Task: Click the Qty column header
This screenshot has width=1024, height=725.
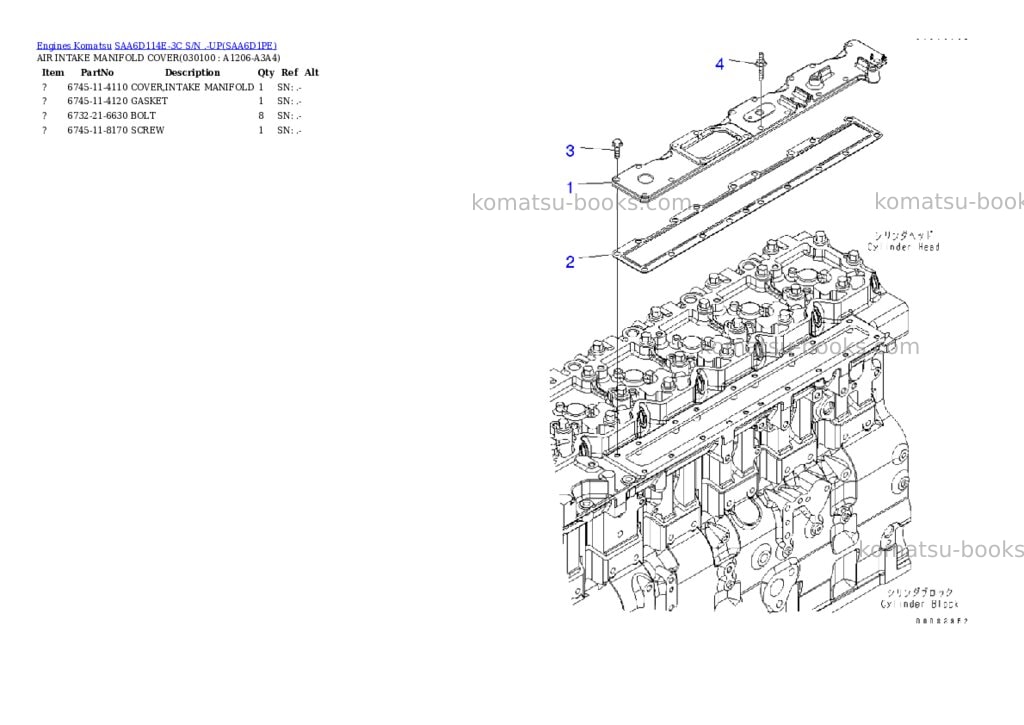Action: point(266,72)
